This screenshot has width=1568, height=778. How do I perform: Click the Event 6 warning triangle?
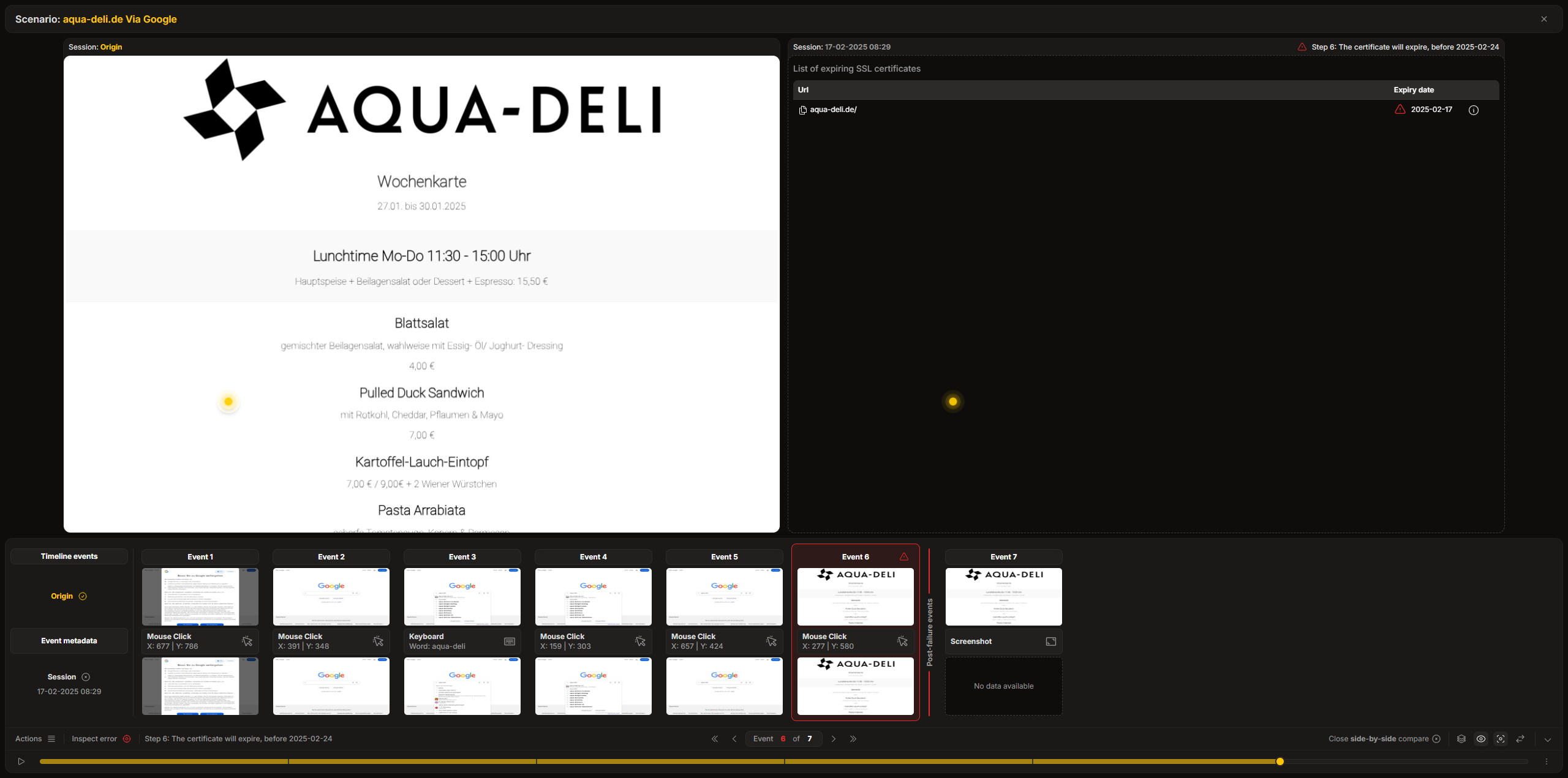904,556
